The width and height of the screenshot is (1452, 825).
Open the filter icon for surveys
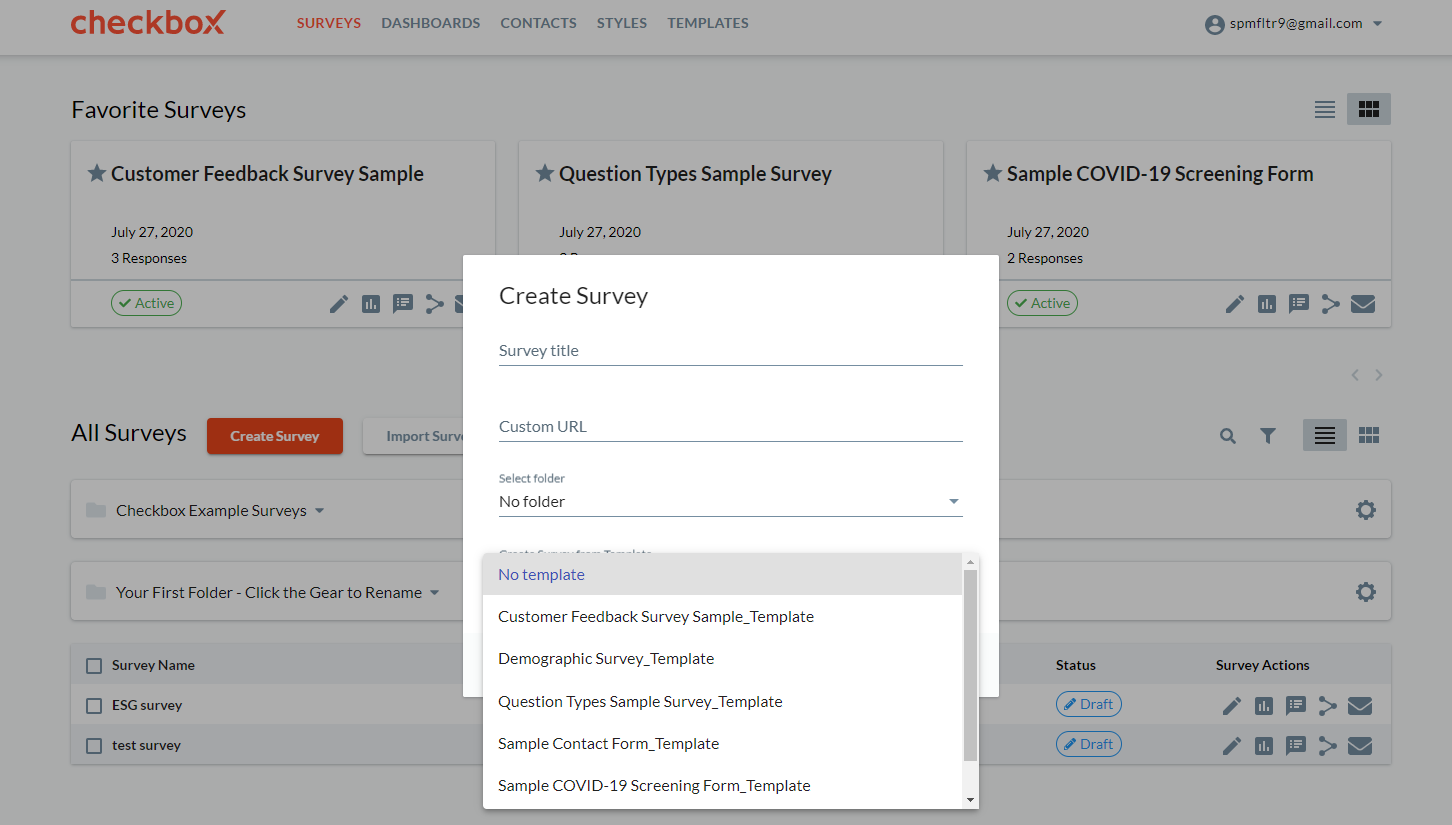point(1268,436)
